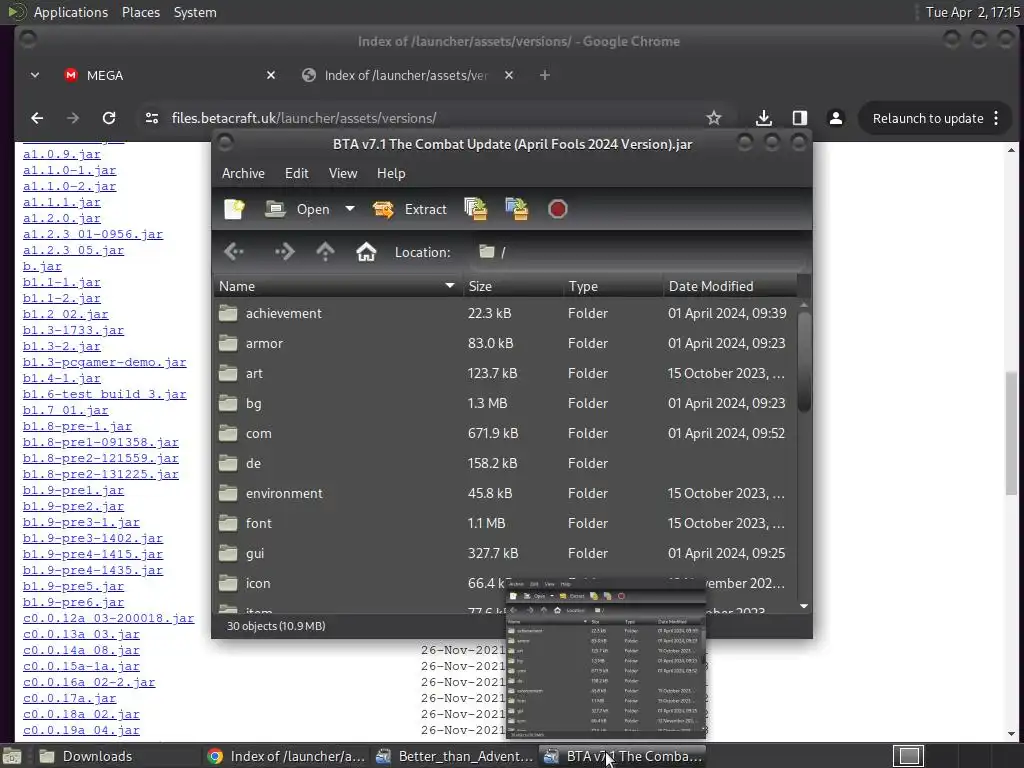Click Chrome back arrow
This screenshot has width=1024, height=768.
(x=37, y=118)
